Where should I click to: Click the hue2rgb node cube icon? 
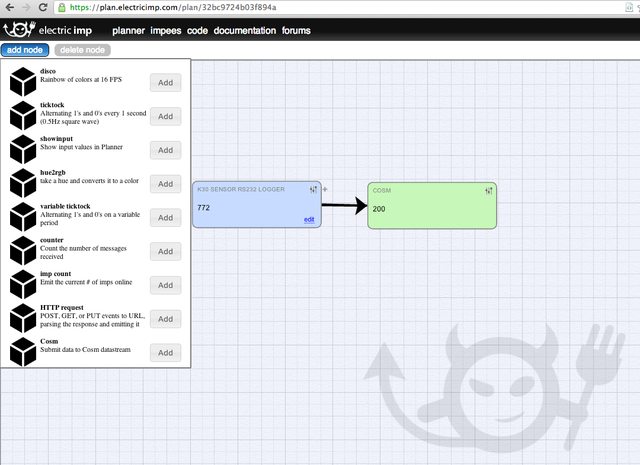[23, 183]
